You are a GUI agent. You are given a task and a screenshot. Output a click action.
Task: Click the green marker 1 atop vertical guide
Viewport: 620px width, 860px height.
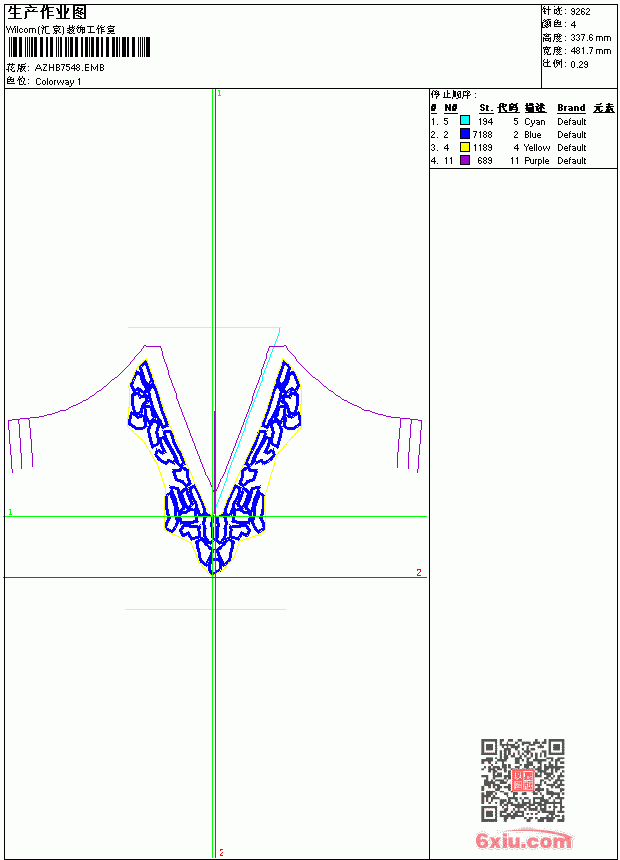click(x=219, y=93)
